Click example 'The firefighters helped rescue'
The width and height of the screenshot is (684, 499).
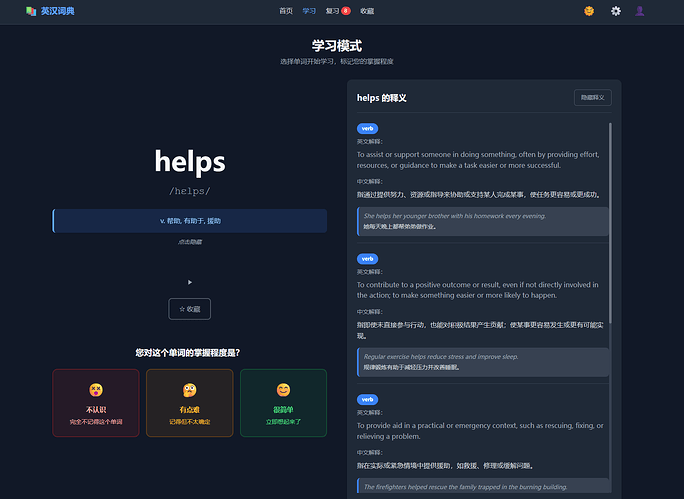(483, 487)
